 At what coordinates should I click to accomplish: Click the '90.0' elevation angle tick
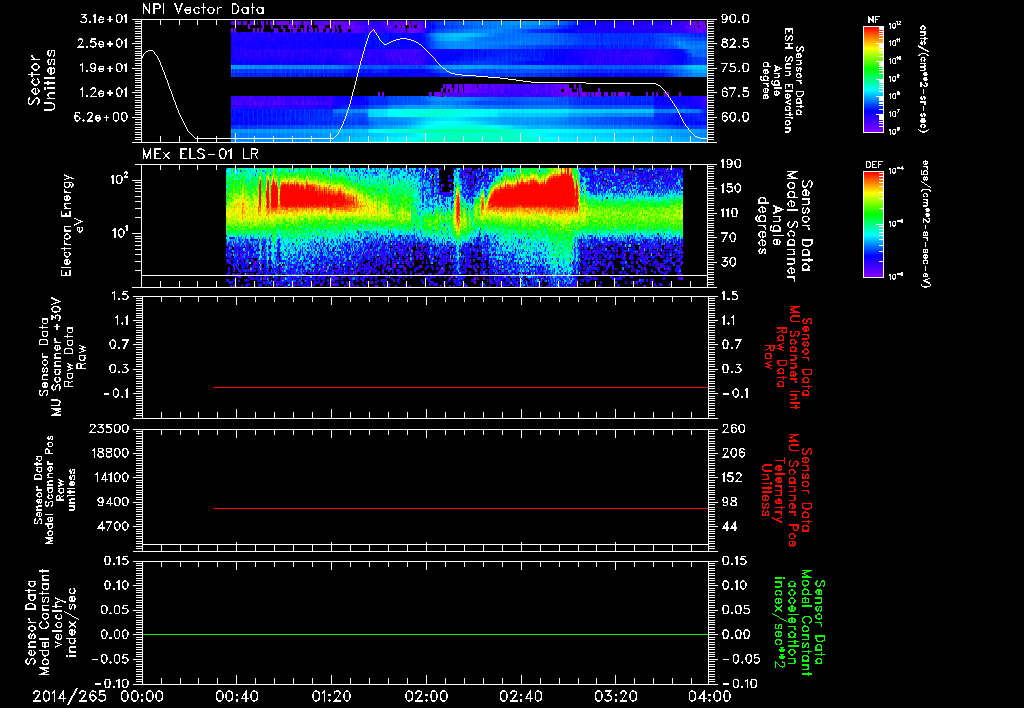pyautogui.click(x=735, y=19)
